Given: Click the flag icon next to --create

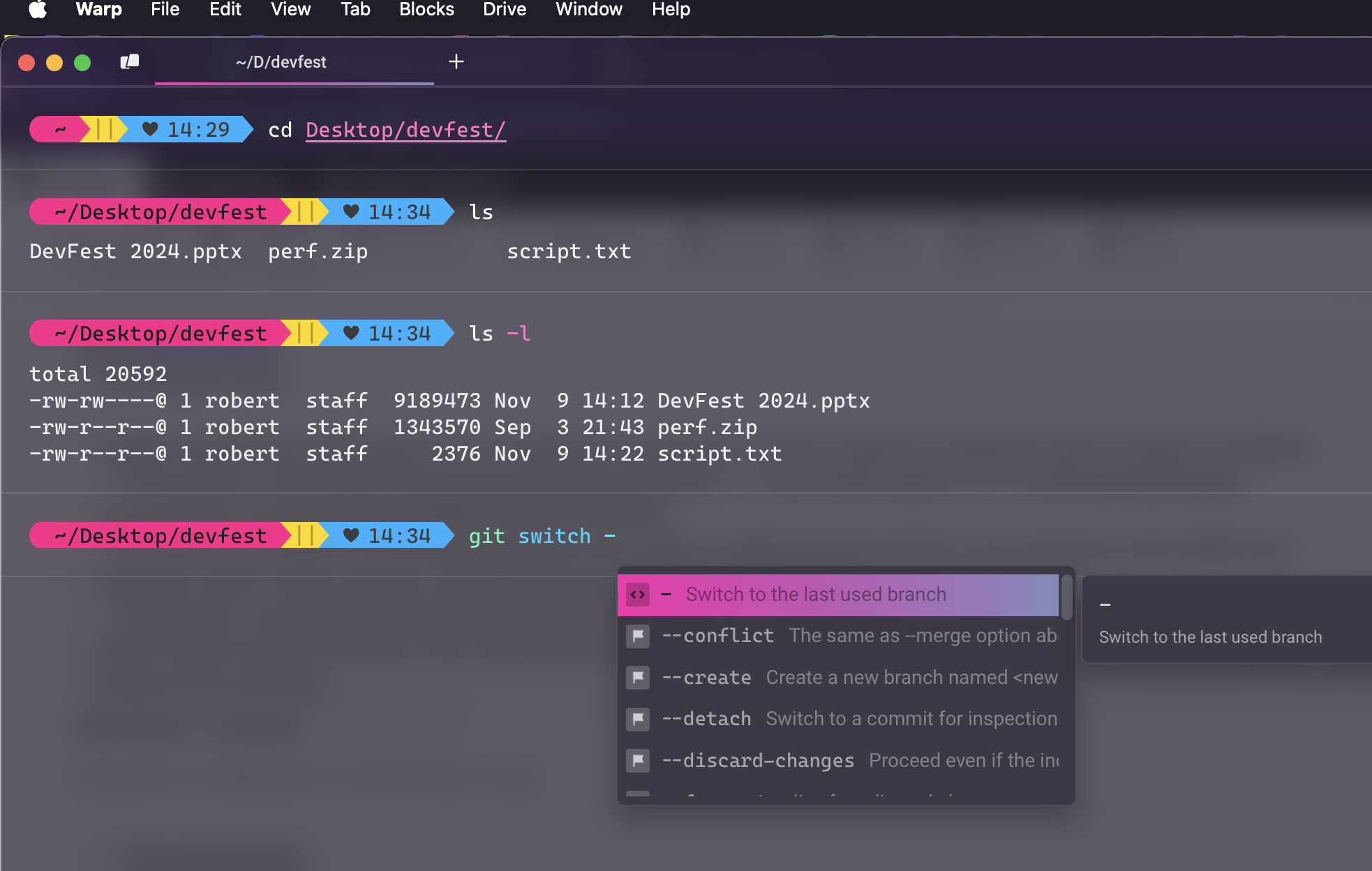Looking at the screenshot, I should [638, 678].
